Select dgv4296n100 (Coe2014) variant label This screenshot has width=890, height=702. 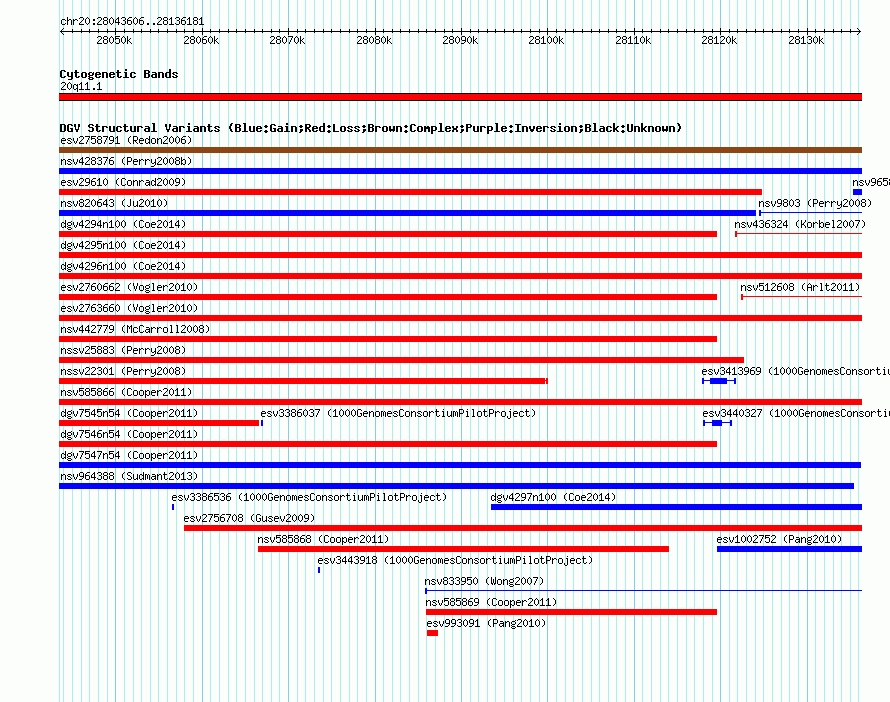pos(123,266)
